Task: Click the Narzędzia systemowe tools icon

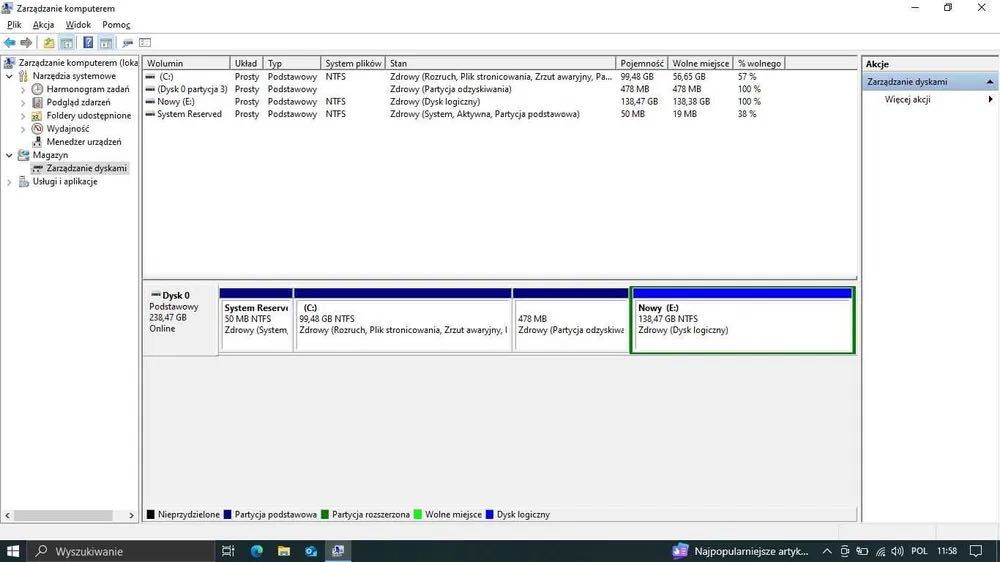Action: [24, 76]
